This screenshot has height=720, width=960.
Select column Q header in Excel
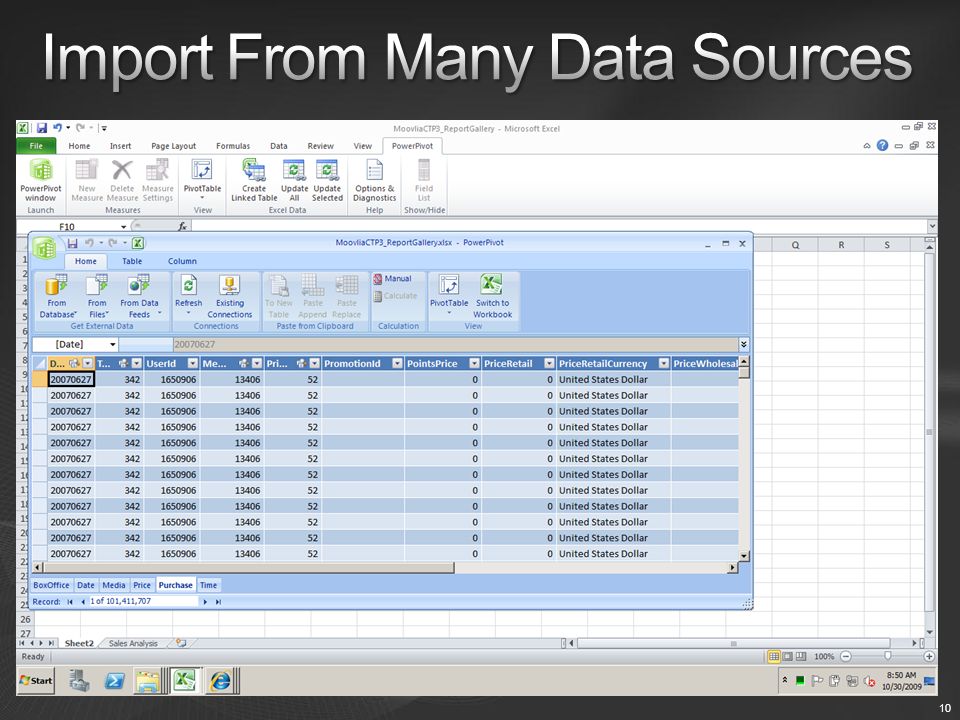pyautogui.click(x=795, y=245)
